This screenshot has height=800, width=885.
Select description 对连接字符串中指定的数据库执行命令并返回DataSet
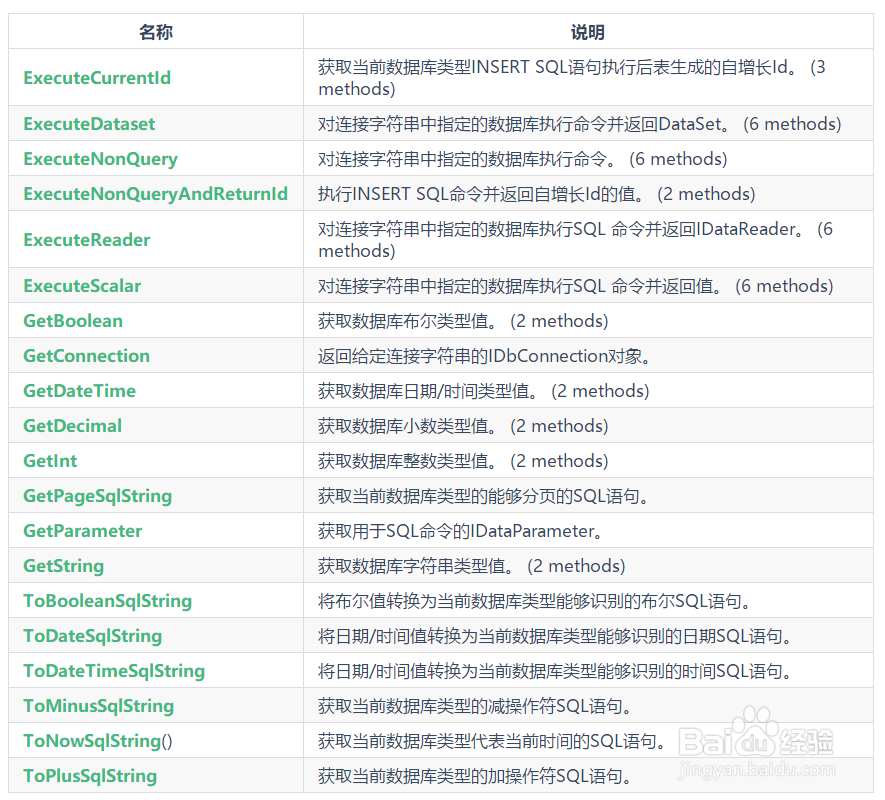click(x=580, y=124)
